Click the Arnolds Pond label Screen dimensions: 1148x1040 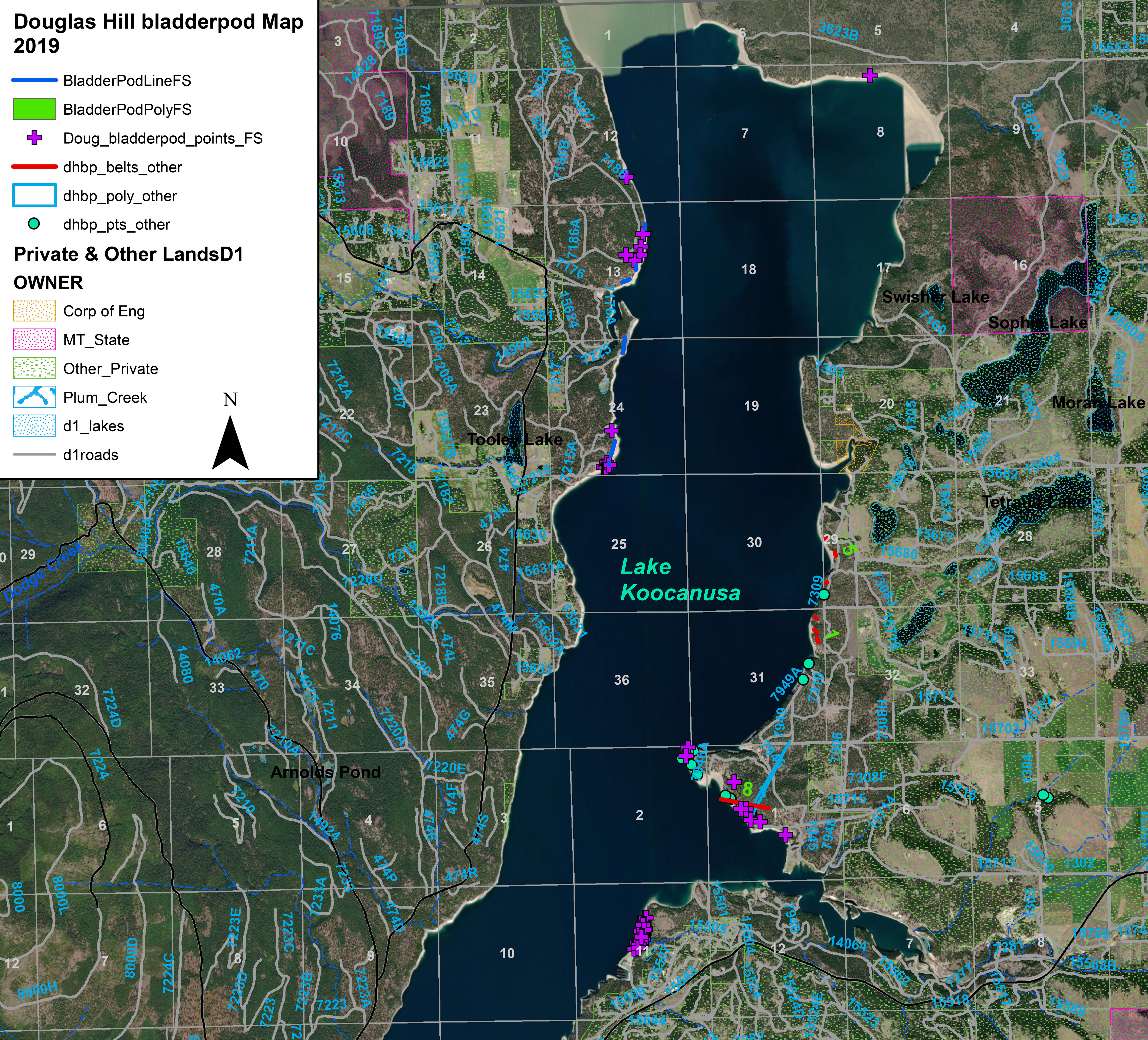tap(326, 772)
